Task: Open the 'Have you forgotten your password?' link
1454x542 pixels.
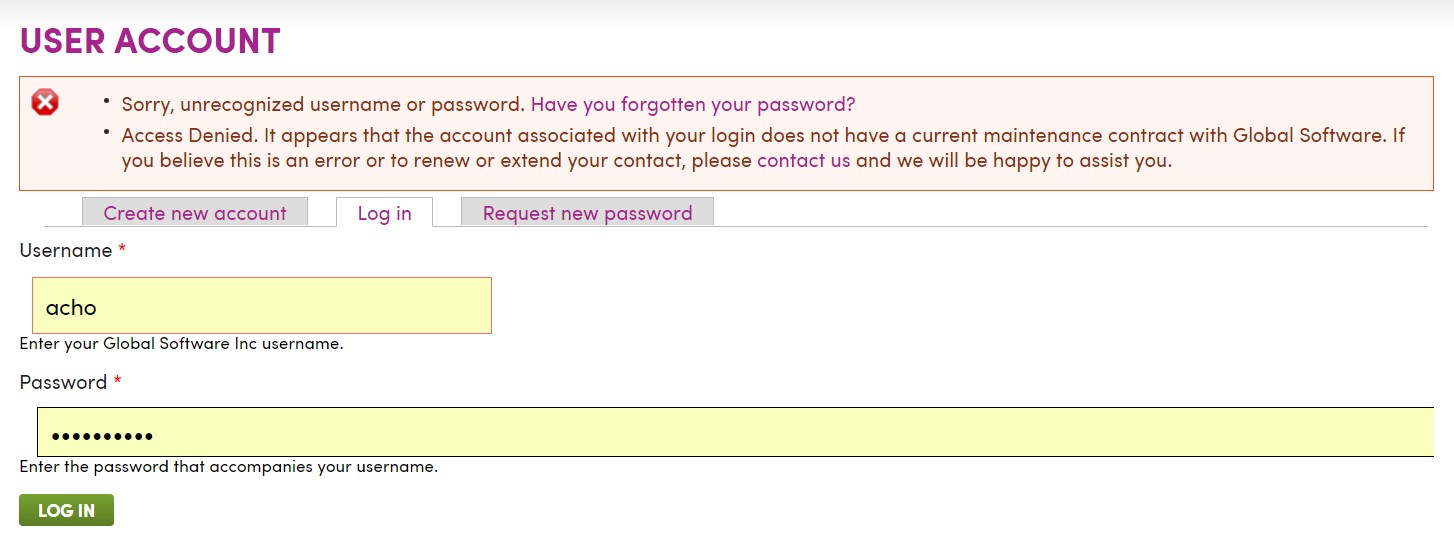Action: coord(693,104)
